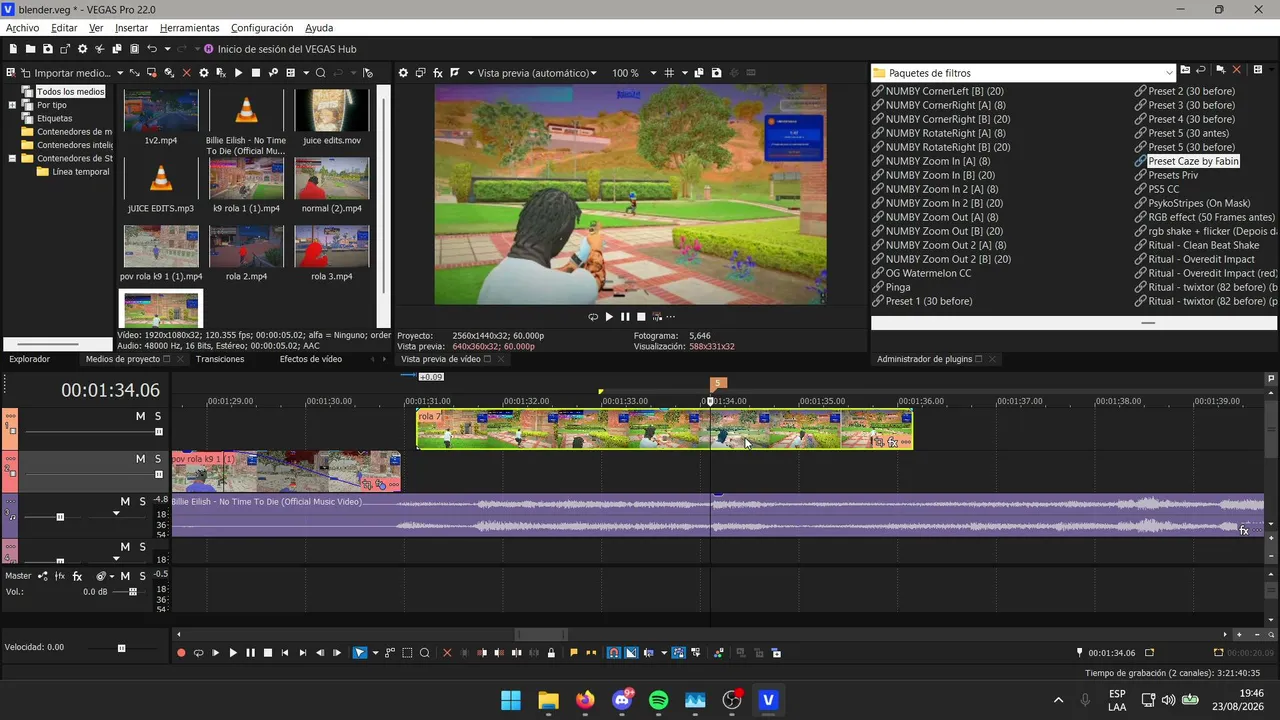Insert a marker with the yellow flag icon

pyautogui.click(x=574, y=653)
